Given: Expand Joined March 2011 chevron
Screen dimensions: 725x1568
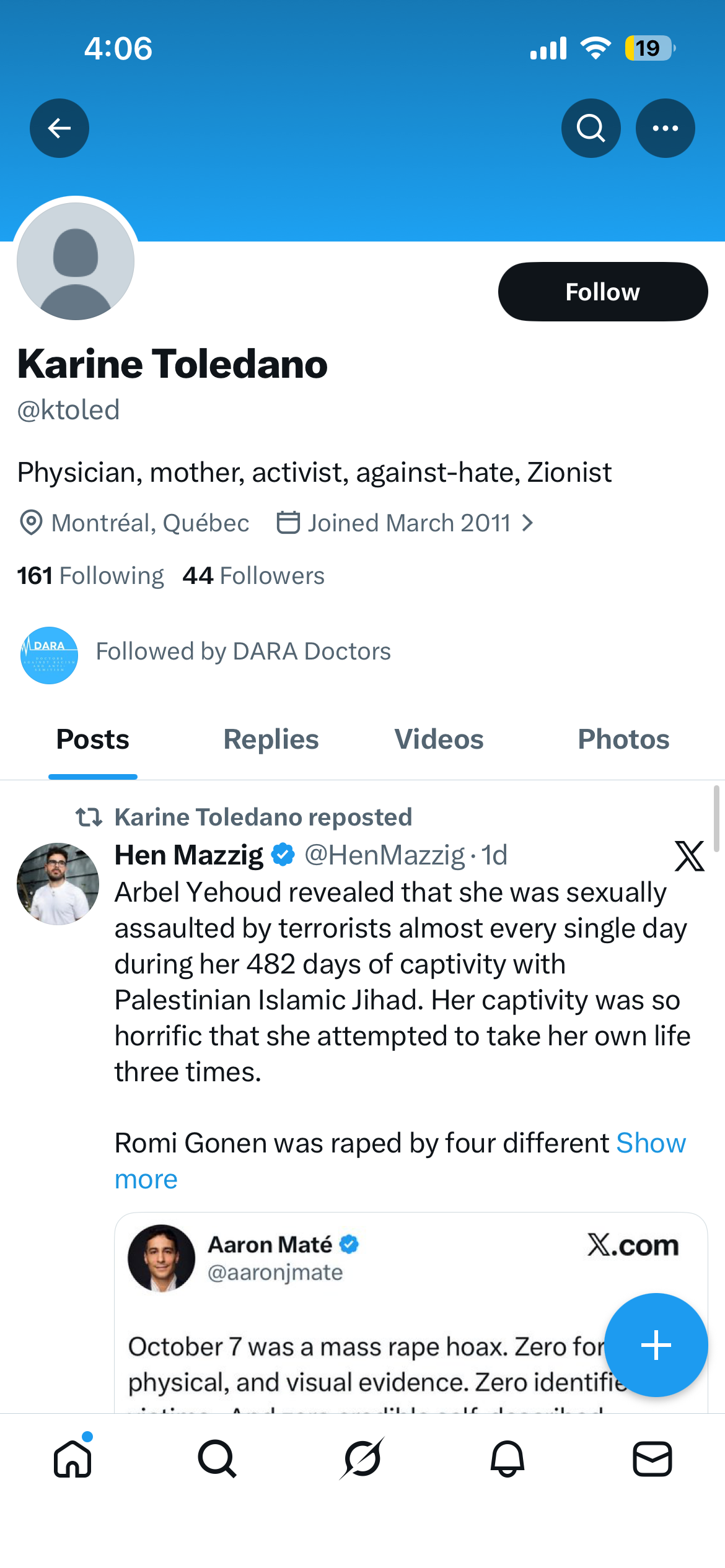Looking at the screenshot, I should point(527,523).
